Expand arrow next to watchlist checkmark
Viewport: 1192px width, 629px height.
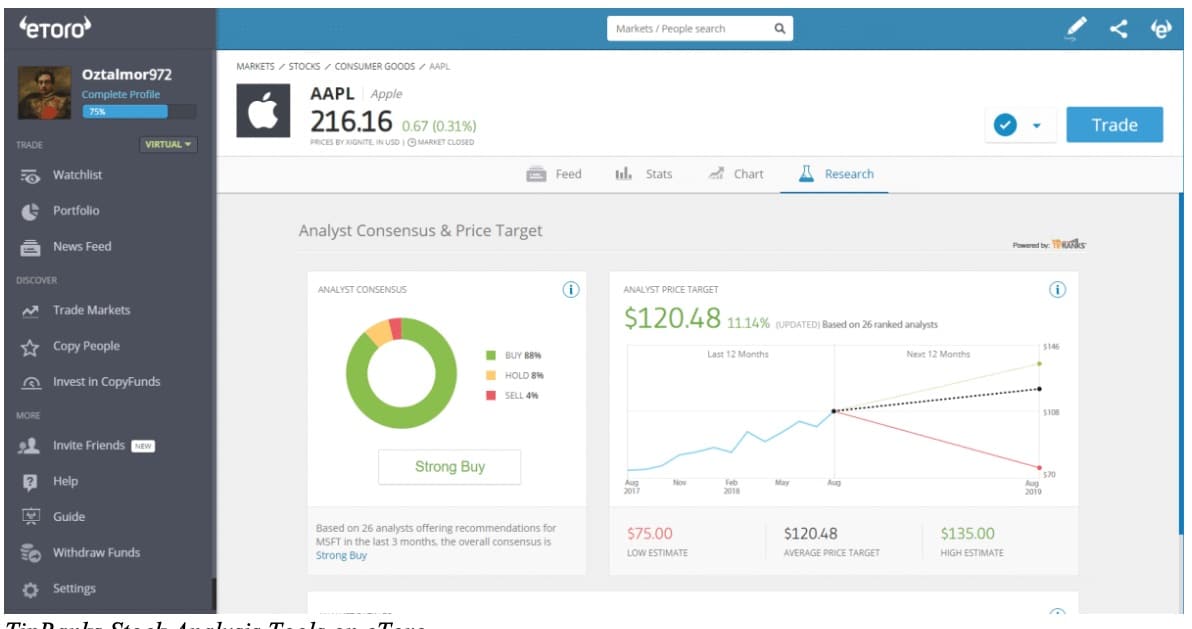point(1036,126)
